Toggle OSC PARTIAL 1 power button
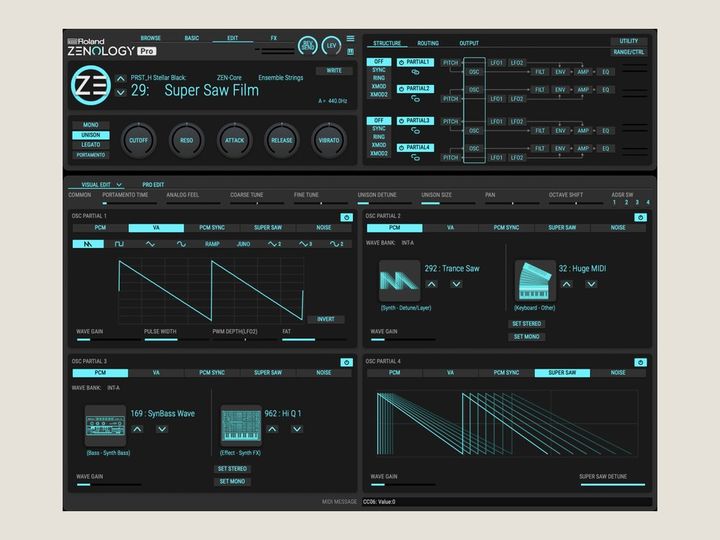Viewport: 720px width, 540px height. point(347,217)
